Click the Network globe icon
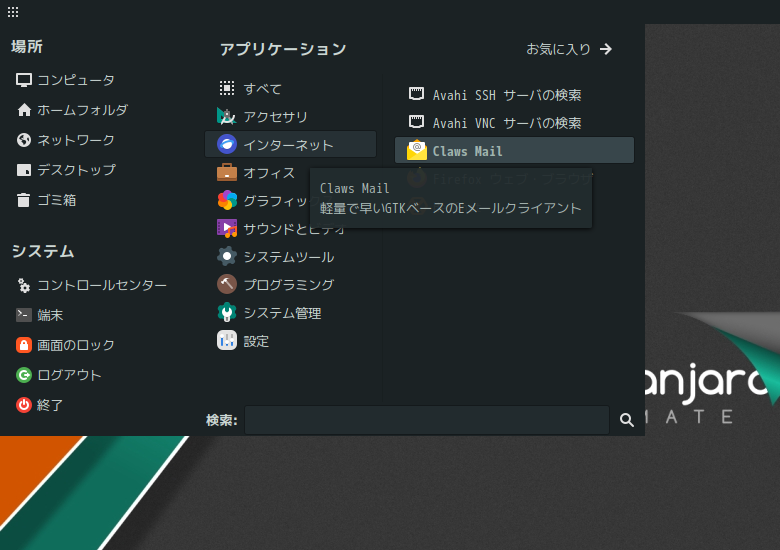The width and height of the screenshot is (780, 550). (24, 140)
